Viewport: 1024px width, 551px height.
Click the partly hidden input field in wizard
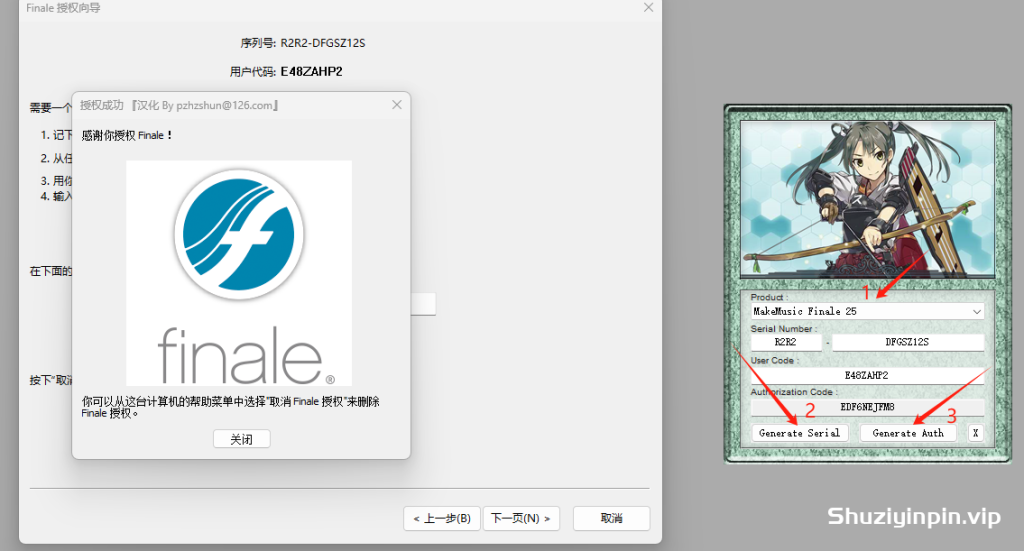point(423,304)
